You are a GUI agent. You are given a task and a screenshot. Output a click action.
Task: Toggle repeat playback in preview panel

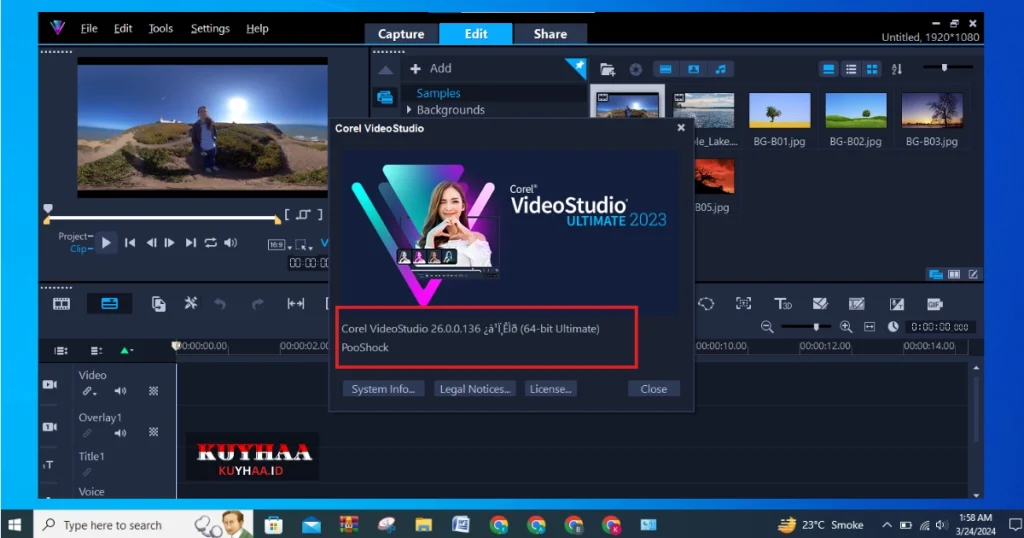pos(210,243)
